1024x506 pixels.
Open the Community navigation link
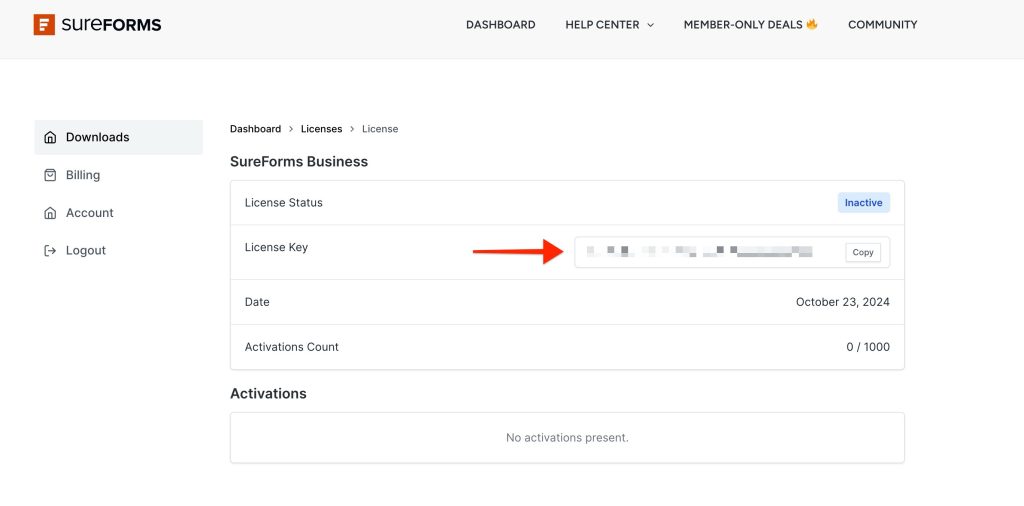coord(882,25)
